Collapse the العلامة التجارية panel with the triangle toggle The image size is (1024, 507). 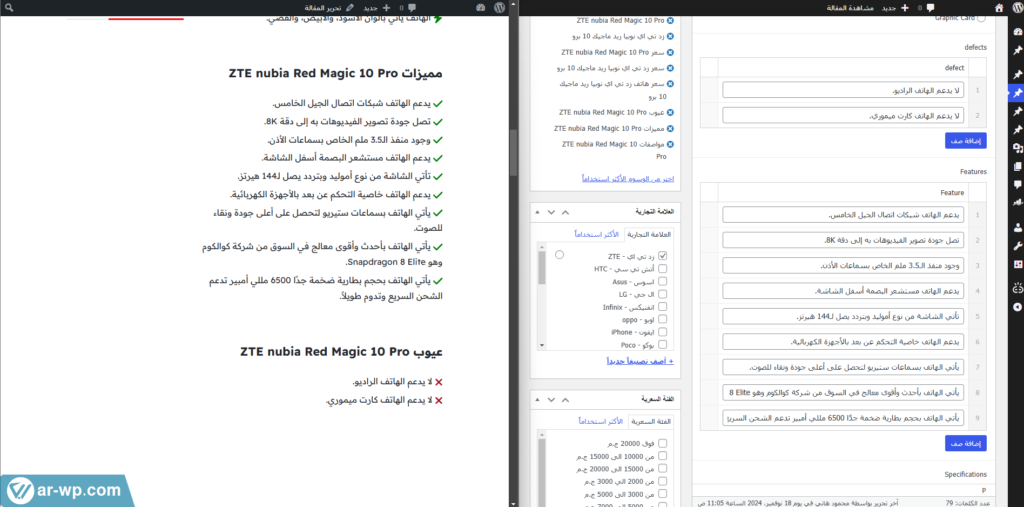point(536,212)
